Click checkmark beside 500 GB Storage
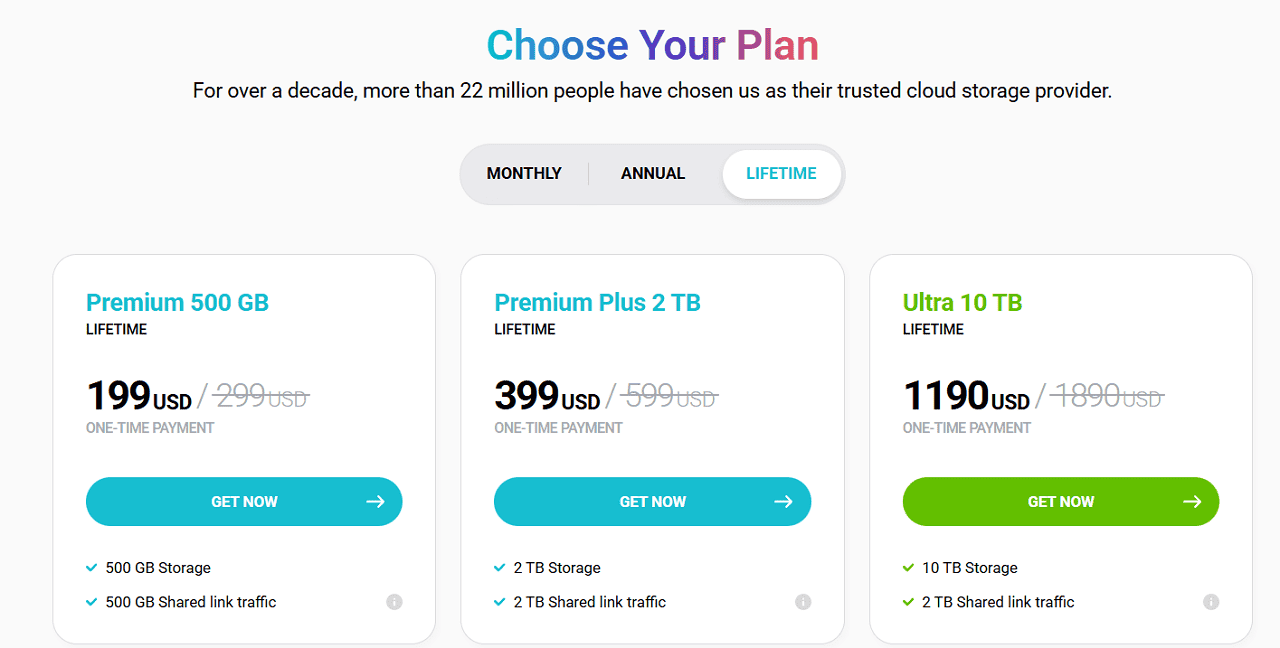 click(92, 568)
